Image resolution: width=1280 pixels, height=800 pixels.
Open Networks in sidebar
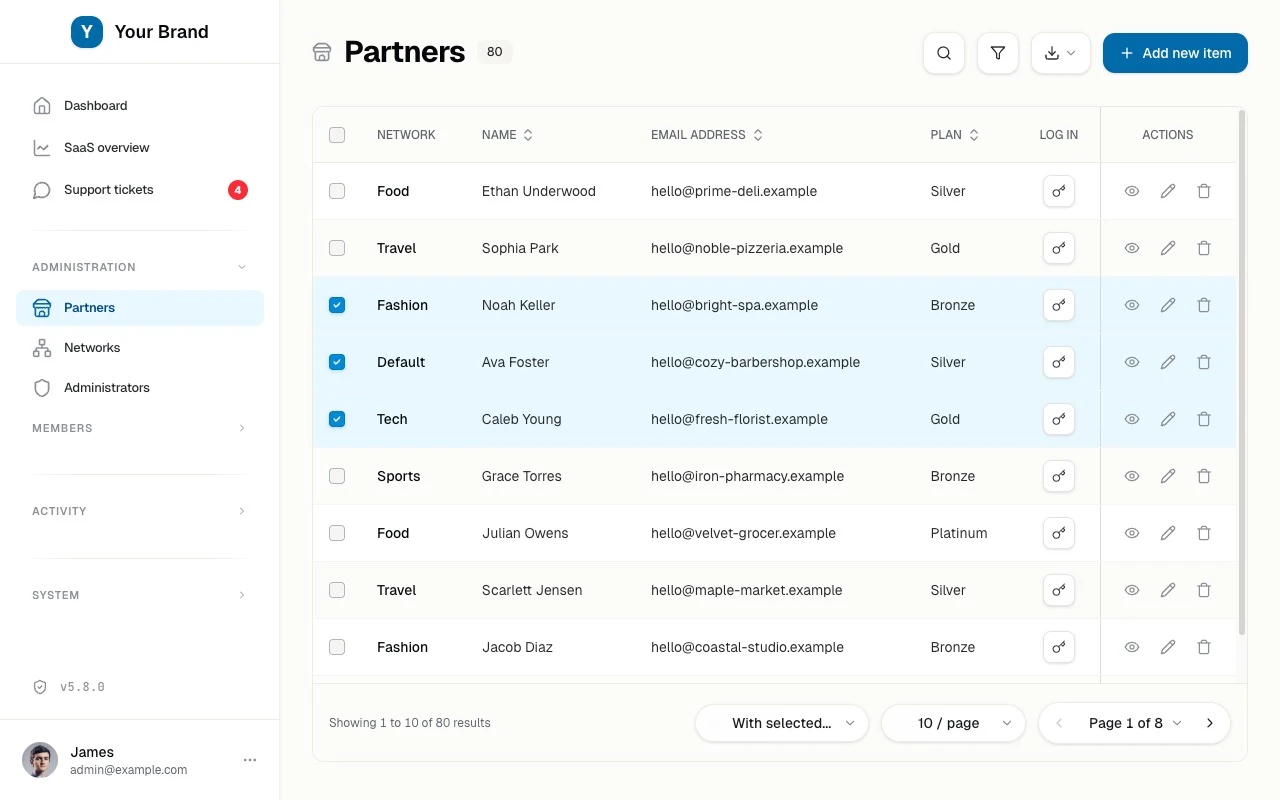140,348
